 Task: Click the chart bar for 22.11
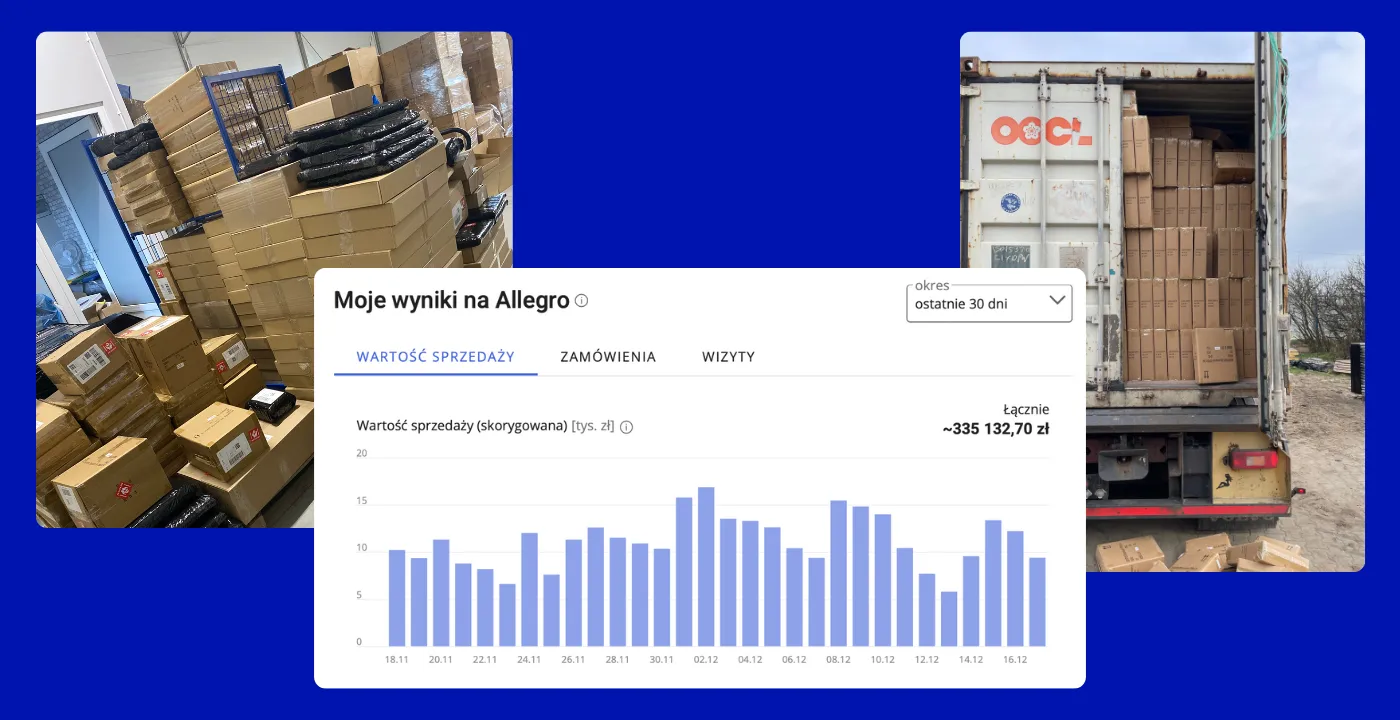(485, 607)
